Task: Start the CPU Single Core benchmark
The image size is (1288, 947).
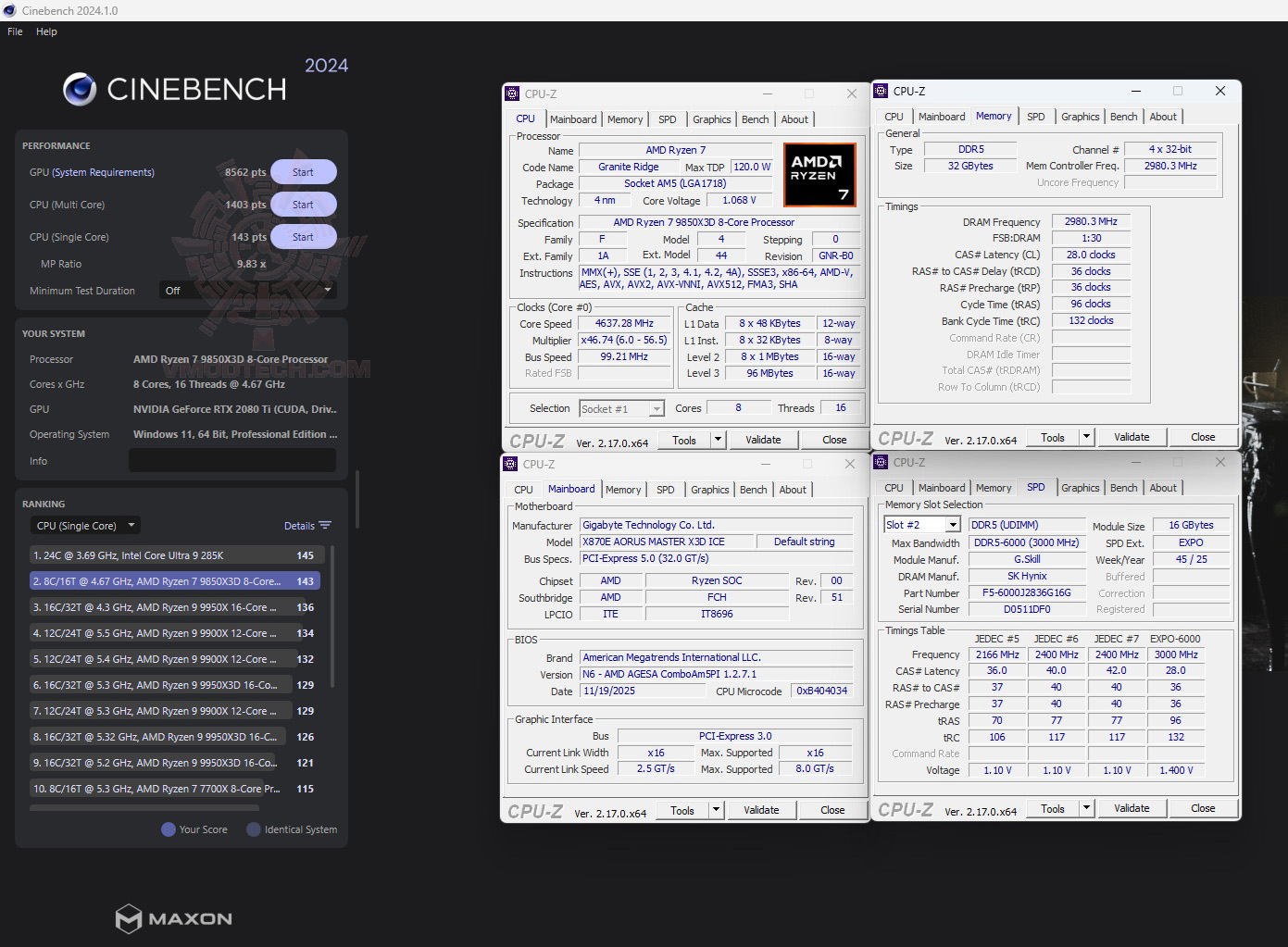Action: click(x=303, y=237)
